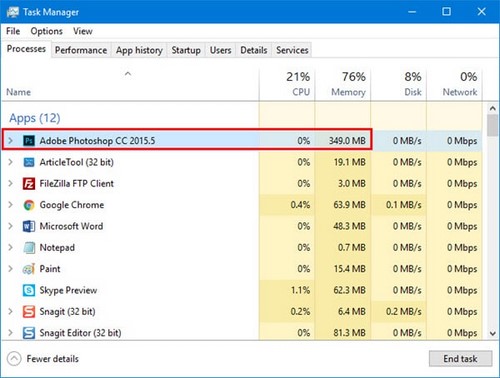
Task: Select the Microsoft Word process name
Action: click(71, 226)
